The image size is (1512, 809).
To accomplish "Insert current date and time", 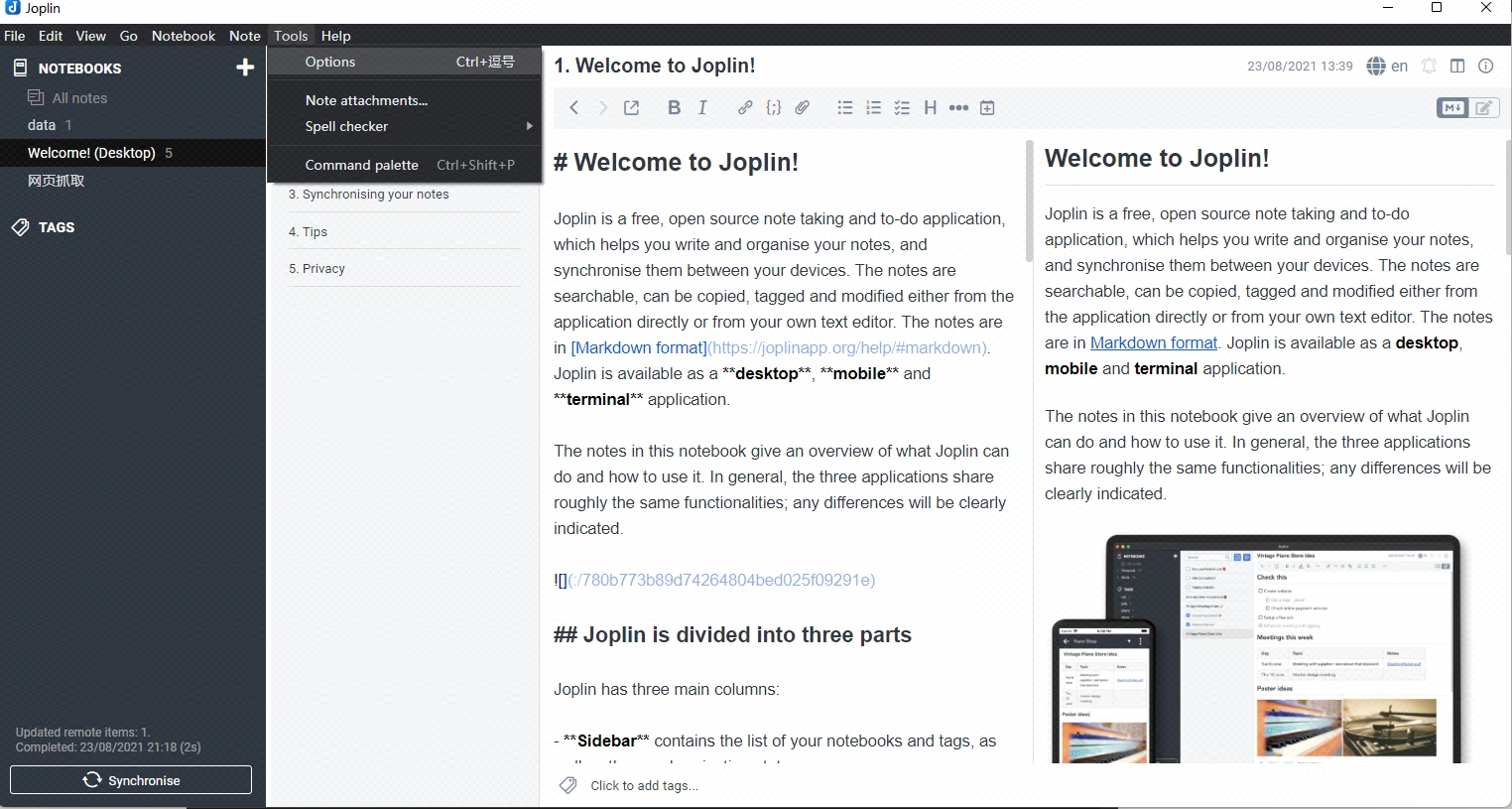I will (x=987, y=108).
